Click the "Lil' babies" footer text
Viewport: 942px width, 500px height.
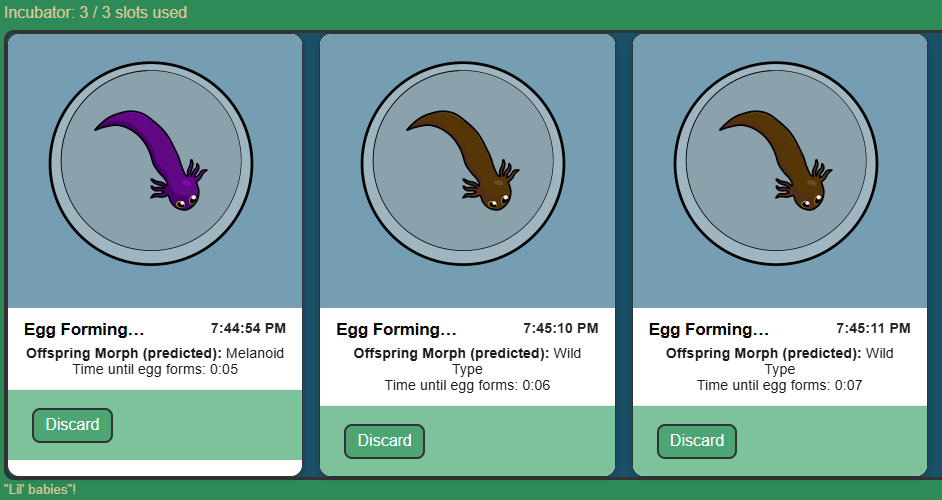(40, 489)
